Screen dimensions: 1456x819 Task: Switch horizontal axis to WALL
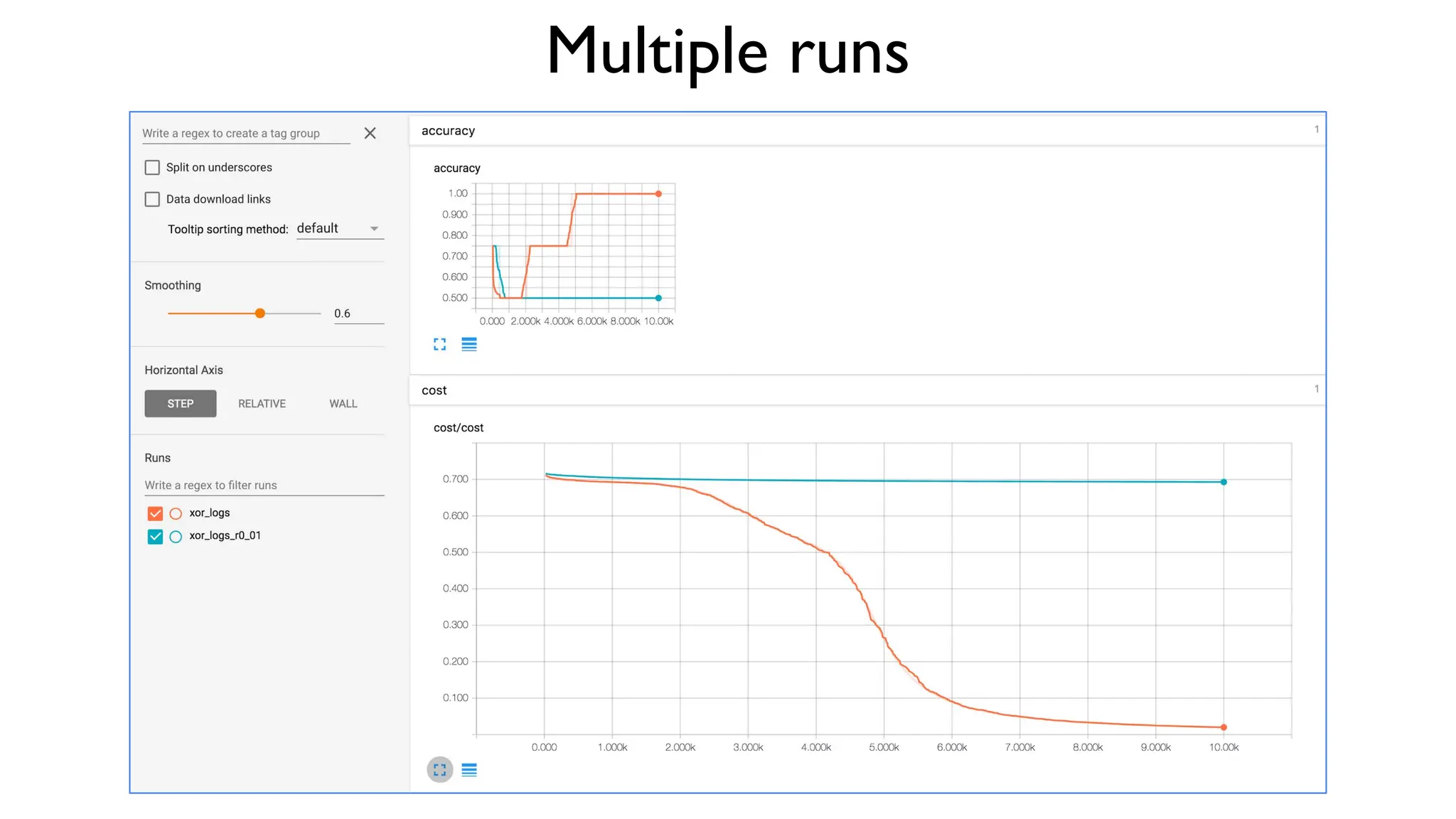coord(343,404)
